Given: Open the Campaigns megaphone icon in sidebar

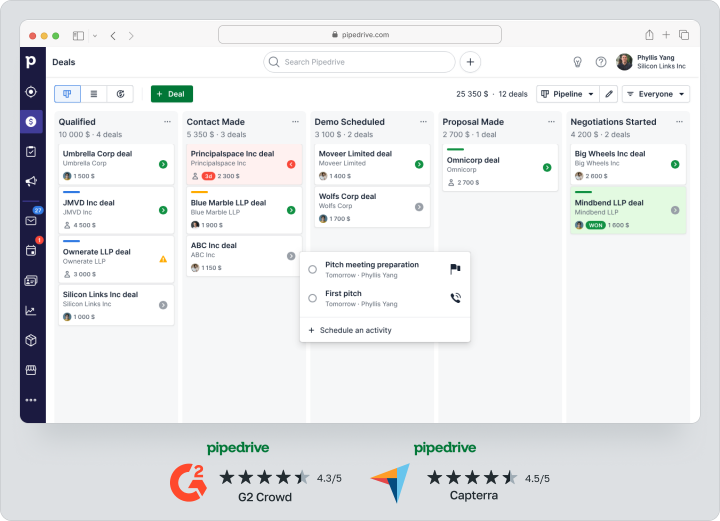Looking at the screenshot, I should pyautogui.click(x=31, y=181).
